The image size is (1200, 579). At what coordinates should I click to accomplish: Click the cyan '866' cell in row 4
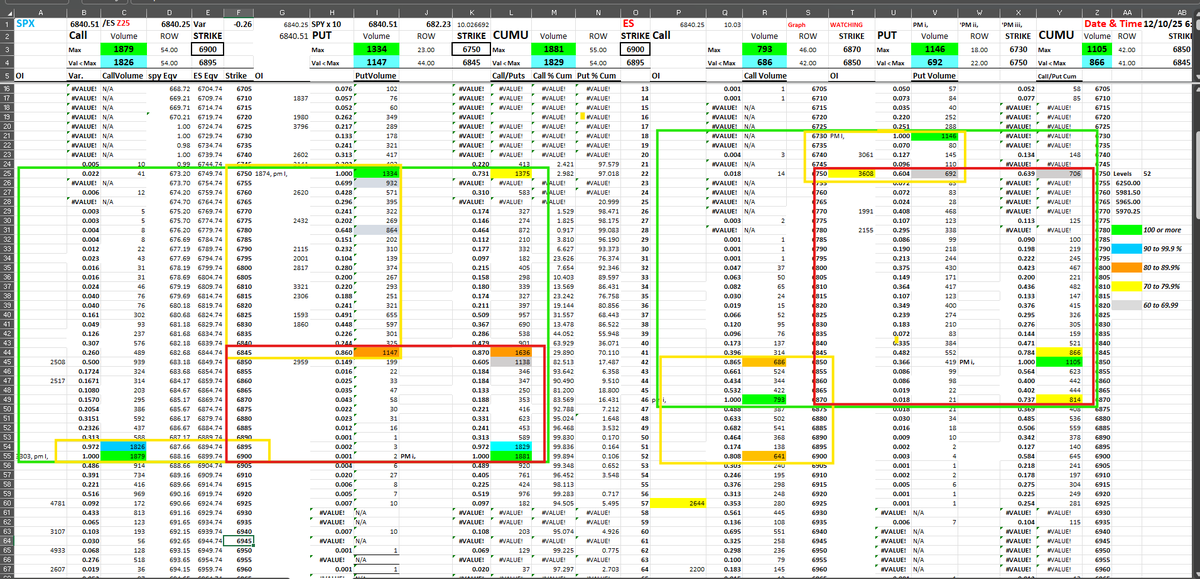pos(1097,62)
